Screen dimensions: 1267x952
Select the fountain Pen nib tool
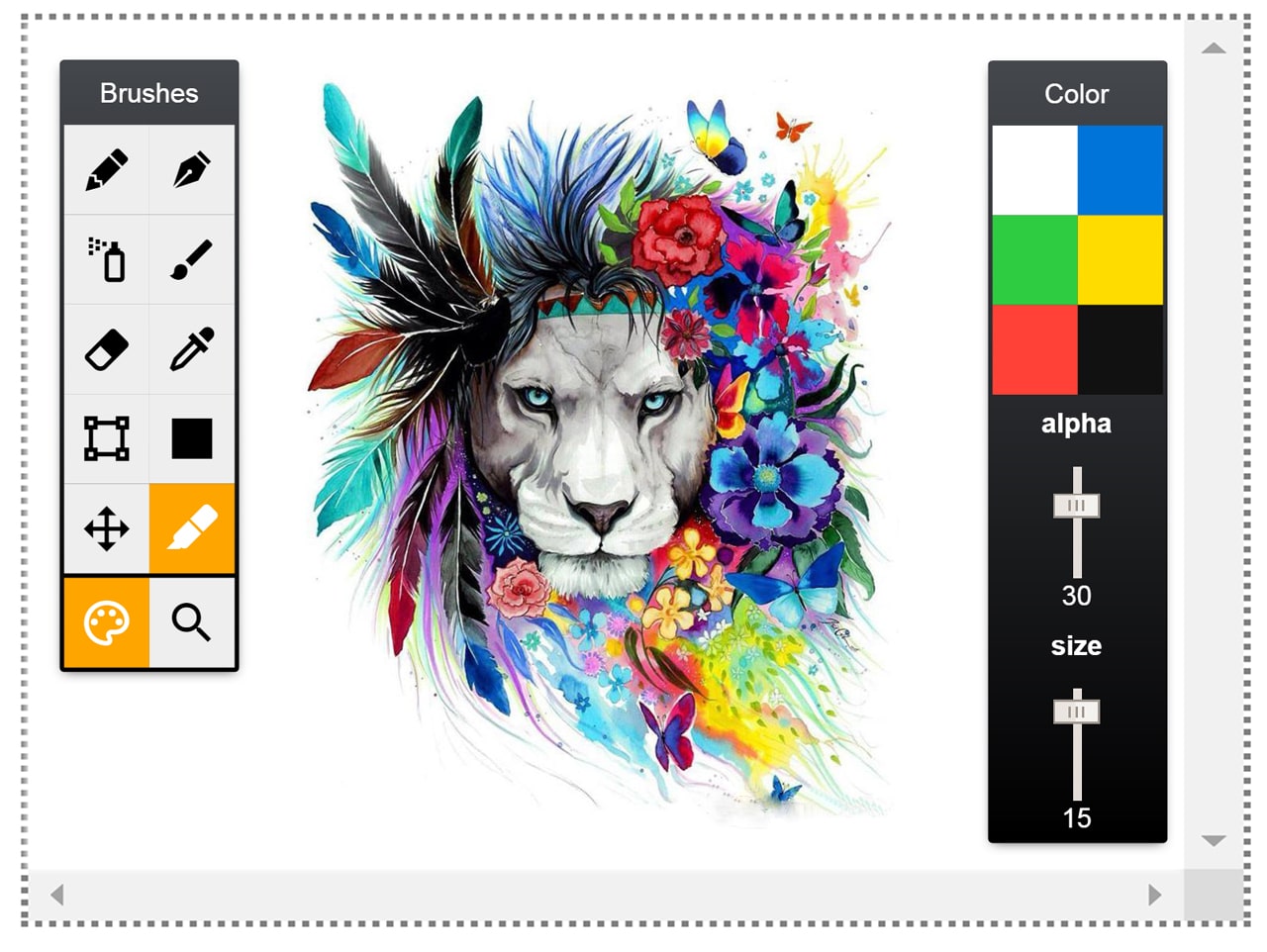coord(192,169)
